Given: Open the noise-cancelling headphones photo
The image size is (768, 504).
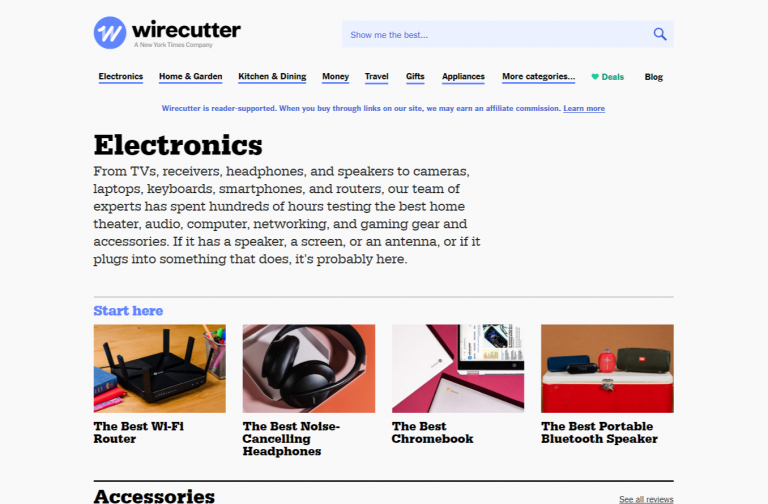Looking at the screenshot, I should (x=309, y=368).
